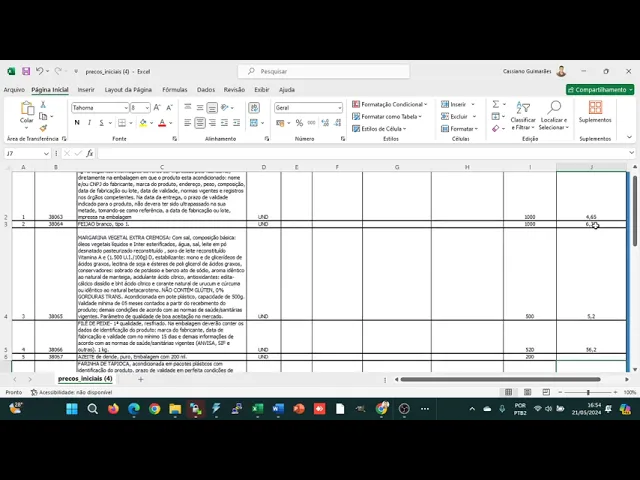Open Formatar como Tabela menu
The image size is (640, 480).
tap(387, 117)
